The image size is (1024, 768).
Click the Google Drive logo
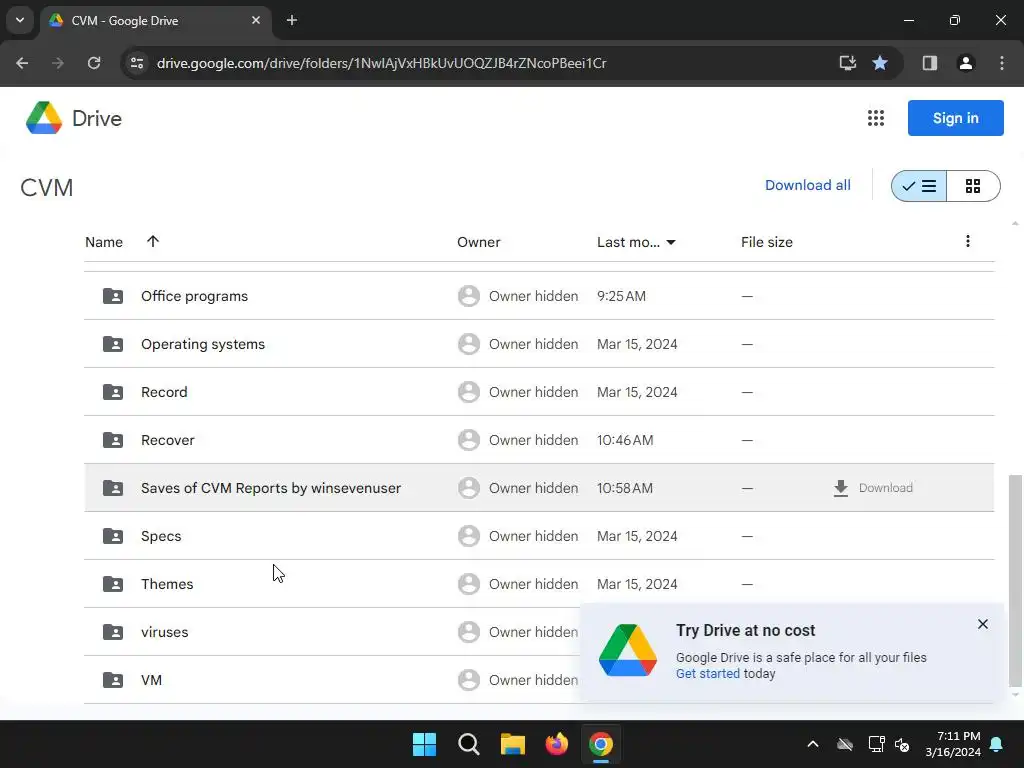pyautogui.click(x=44, y=118)
